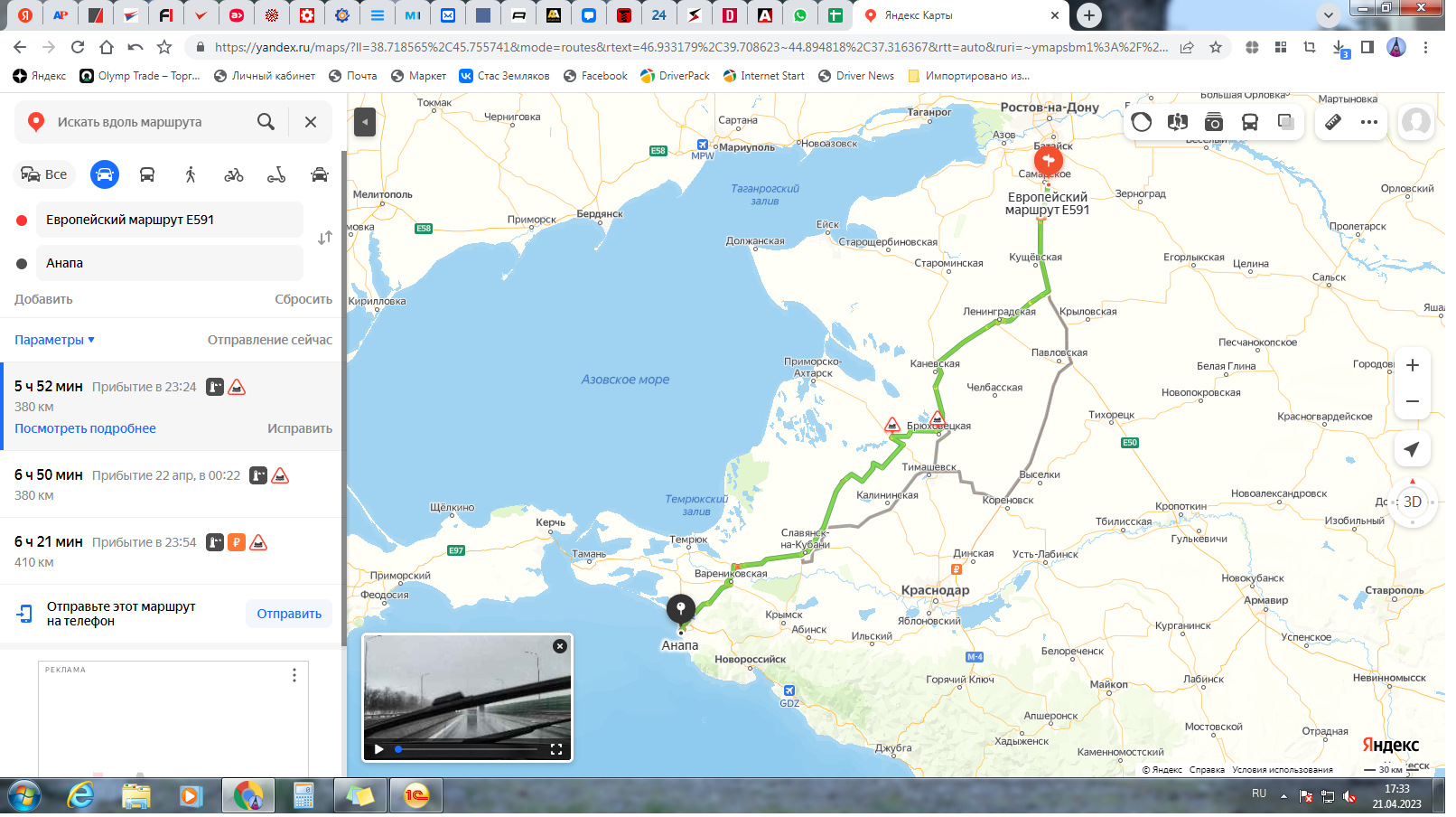Click 'Сбросить' to reset the route
Screen dimensions: 1456x817
click(x=303, y=299)
